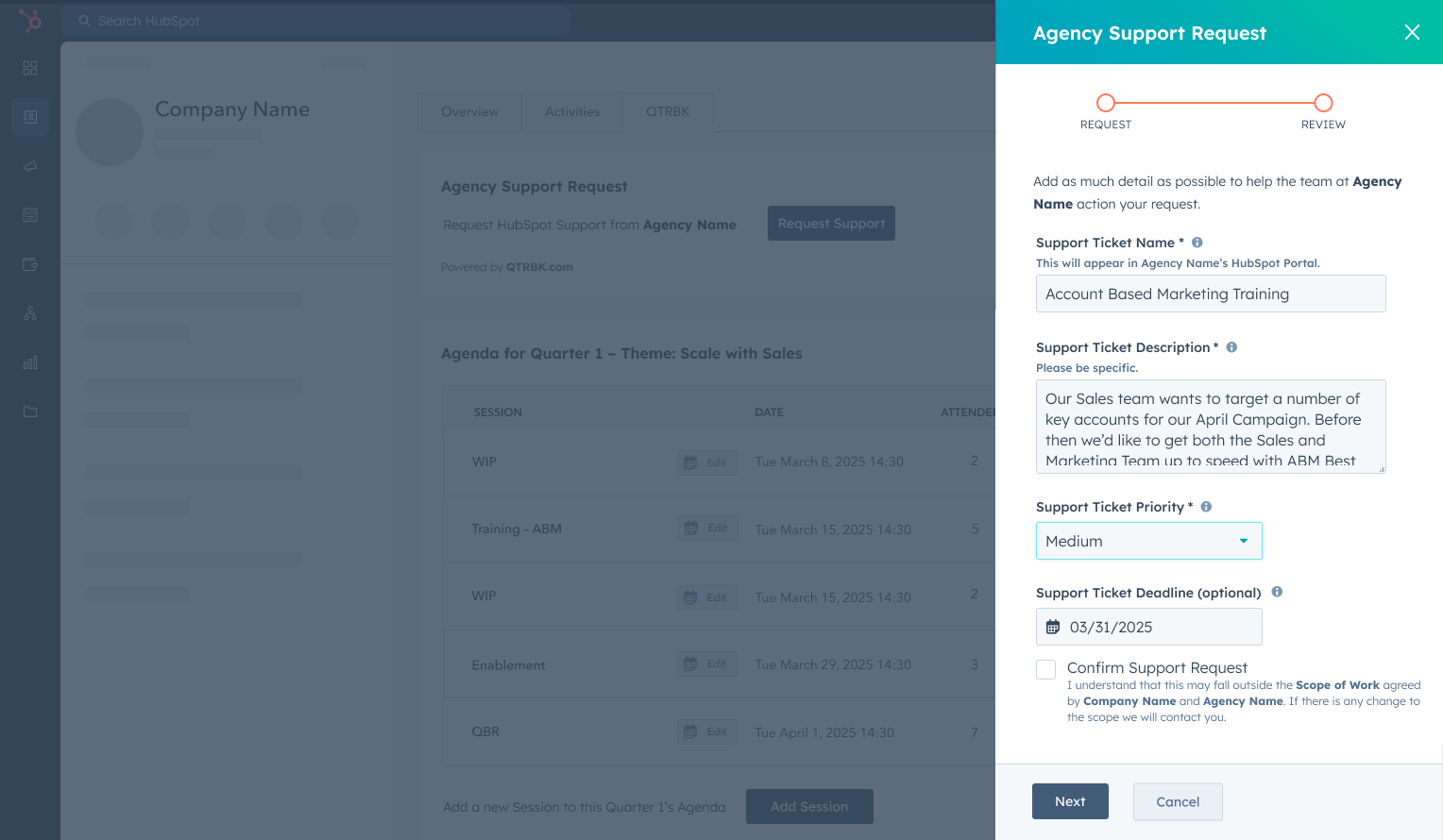Click into the Support Ticket Description textarea
This screenshot has width=1443, height=840.
click(1211, 427)
